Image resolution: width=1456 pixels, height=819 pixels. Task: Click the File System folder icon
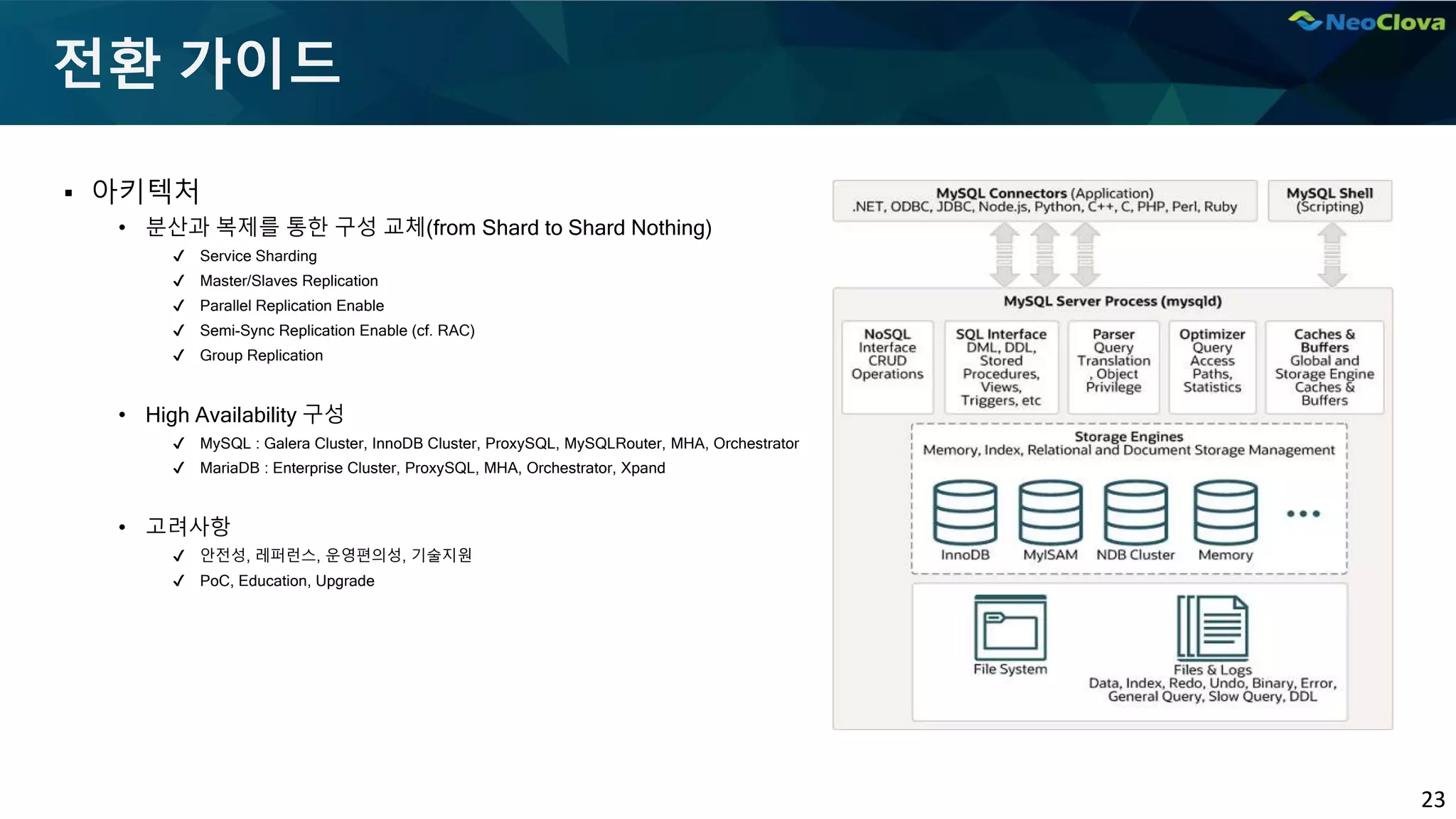tap(1010, 628)
